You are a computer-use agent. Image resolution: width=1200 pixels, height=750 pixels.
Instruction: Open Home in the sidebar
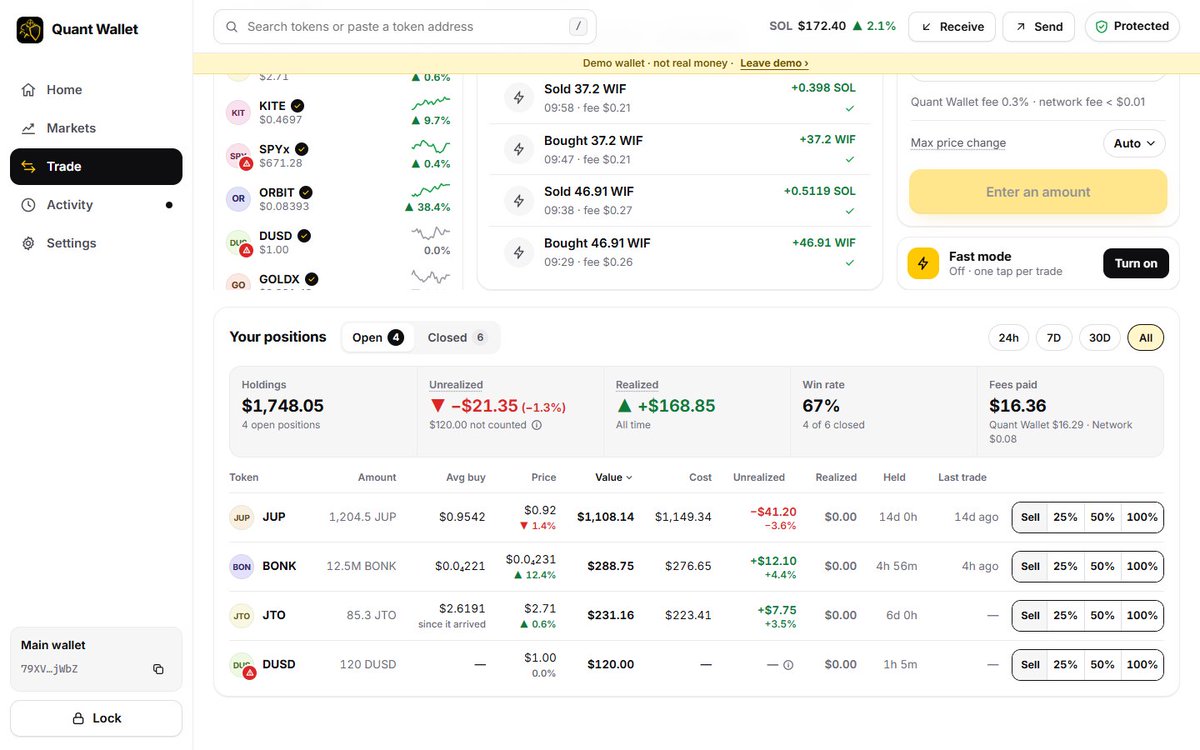[96, 90]
